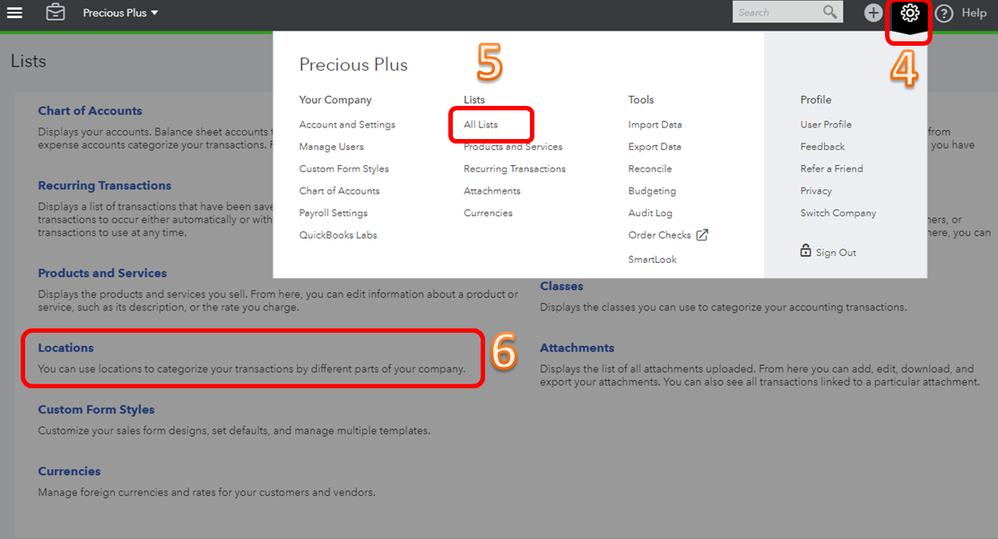Click the Tools column heading
The width and height of the screenshot is (998, 539).
tap(641, 100)
